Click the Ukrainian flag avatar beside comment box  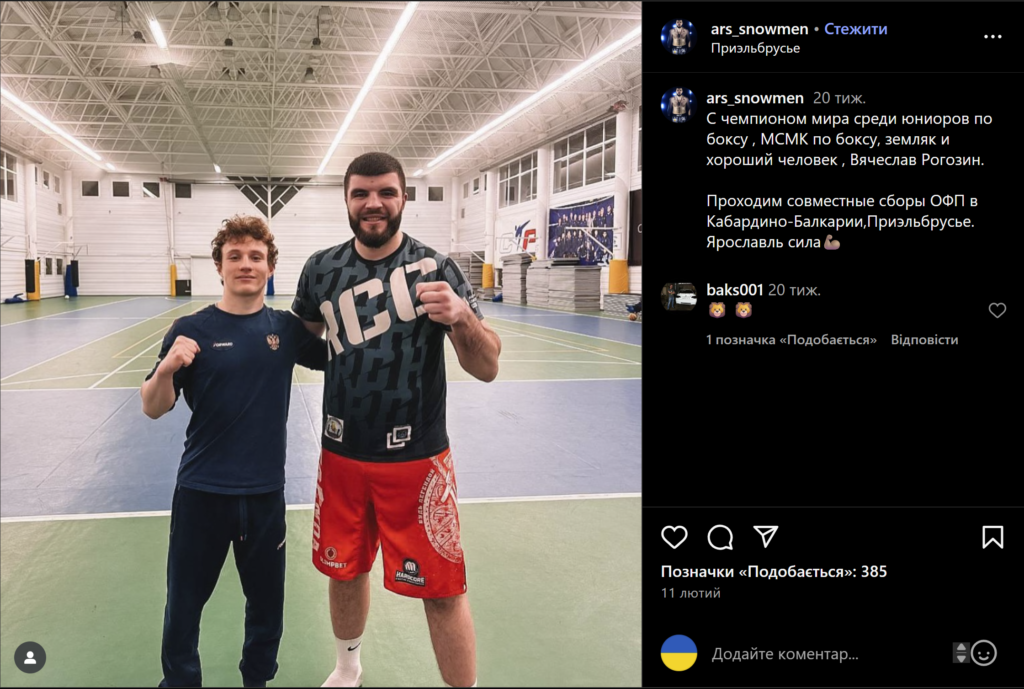679,653
